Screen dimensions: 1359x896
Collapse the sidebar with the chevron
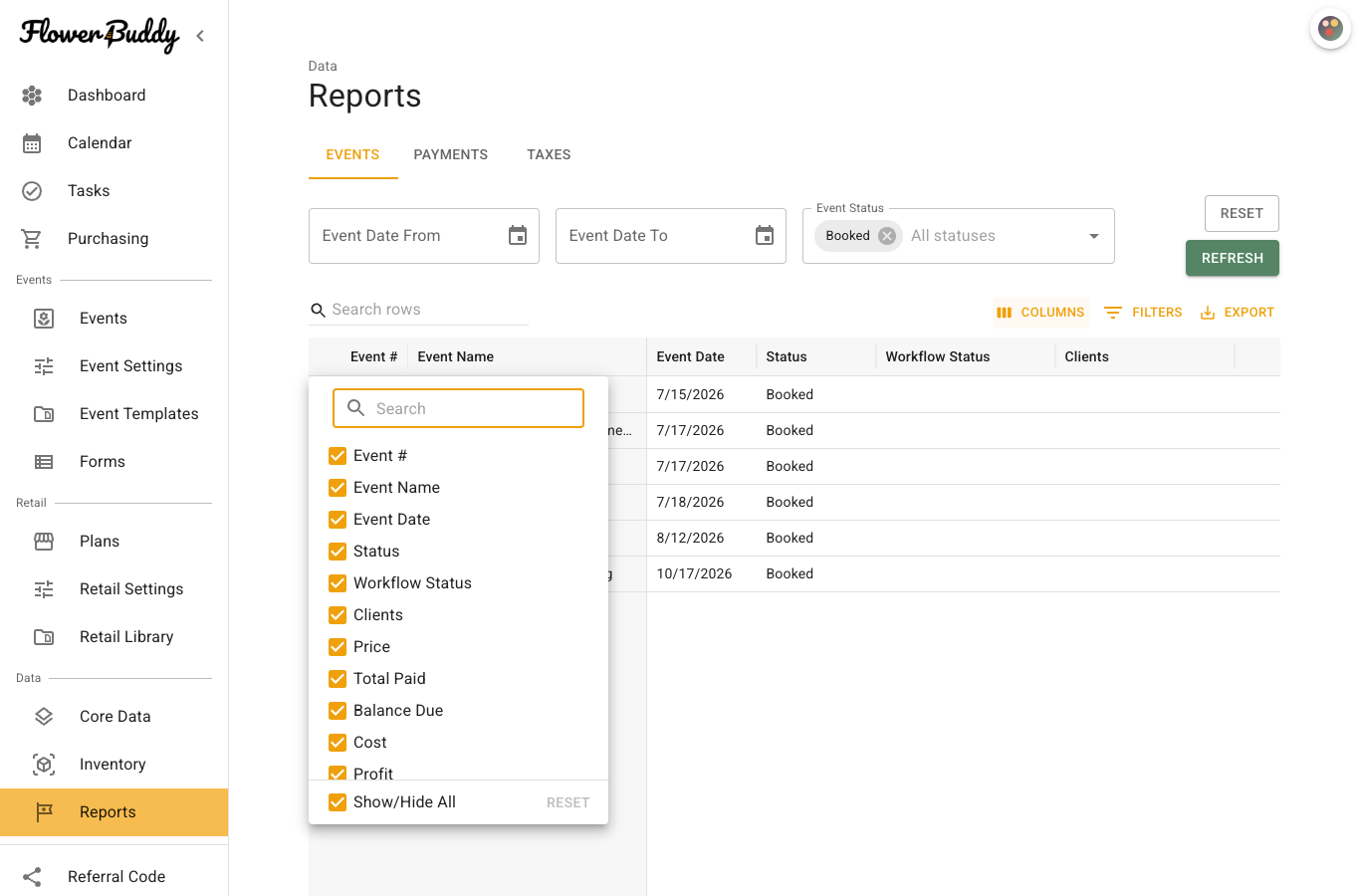(x=200, y=36)
